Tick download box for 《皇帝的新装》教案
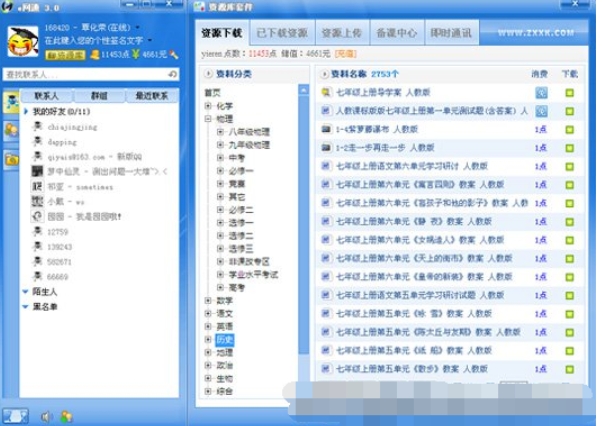The height and width of the screenshot is (426, 603). [x=570, y=277]
